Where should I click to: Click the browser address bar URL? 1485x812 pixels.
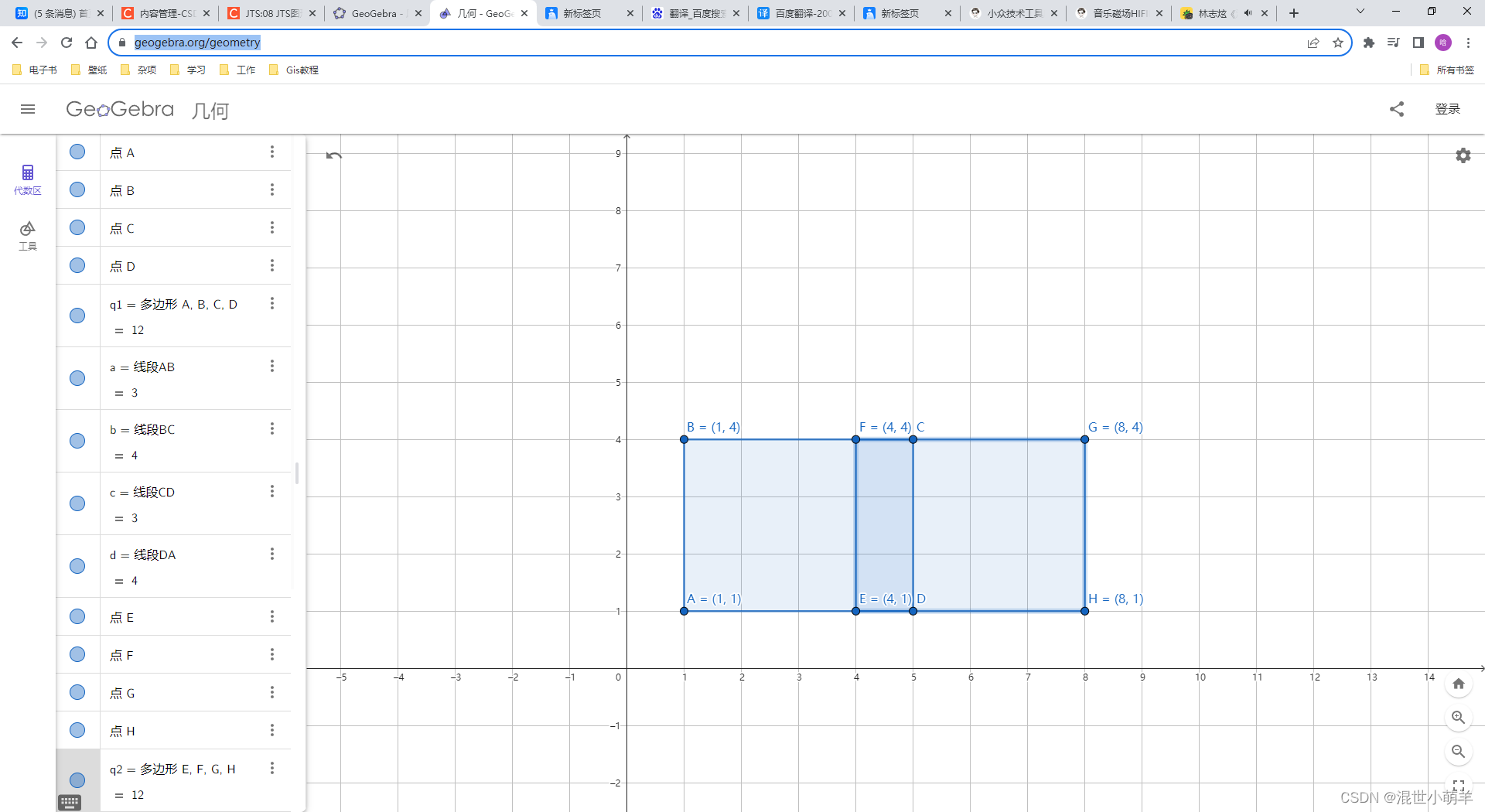click(x=197, y=43)
